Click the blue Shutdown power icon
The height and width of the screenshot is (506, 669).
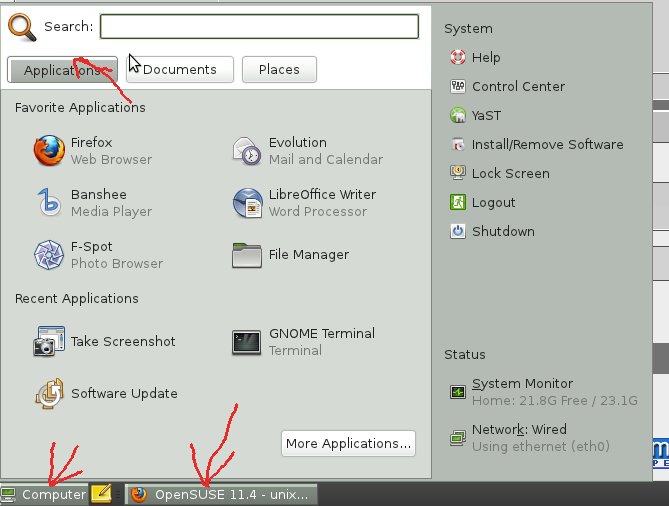458,231
